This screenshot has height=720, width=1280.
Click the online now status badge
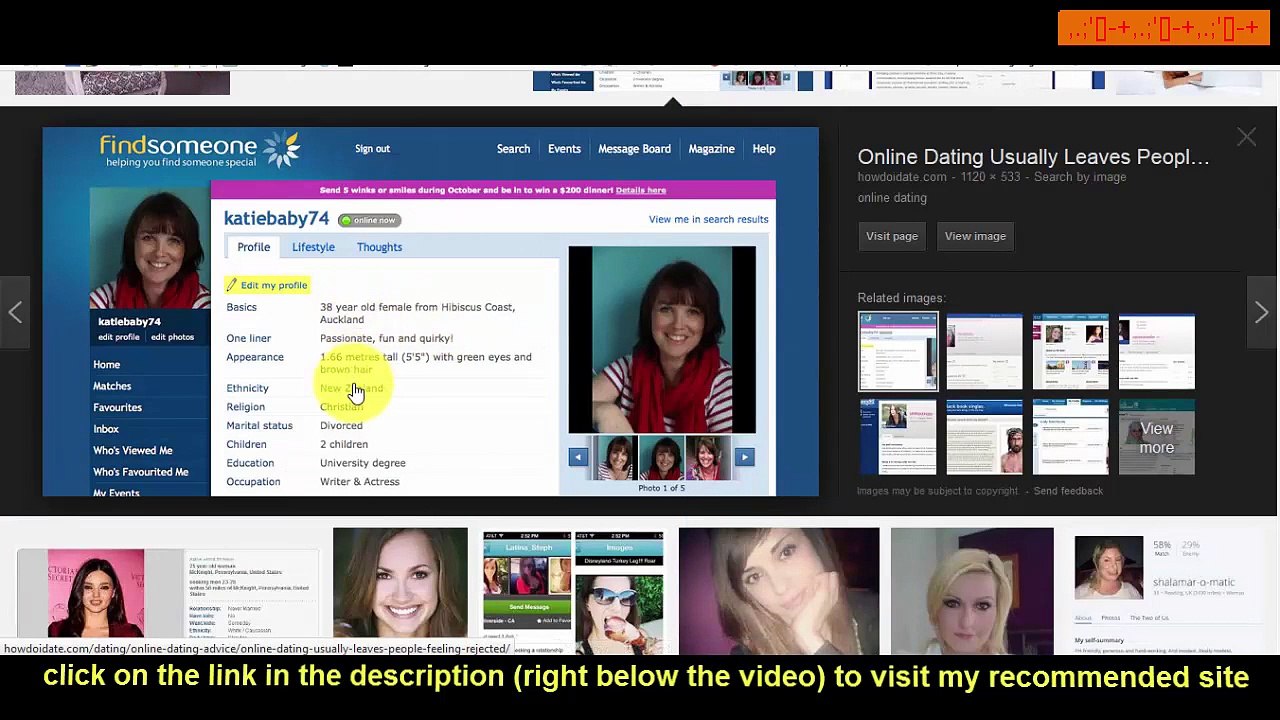(369, 220)
